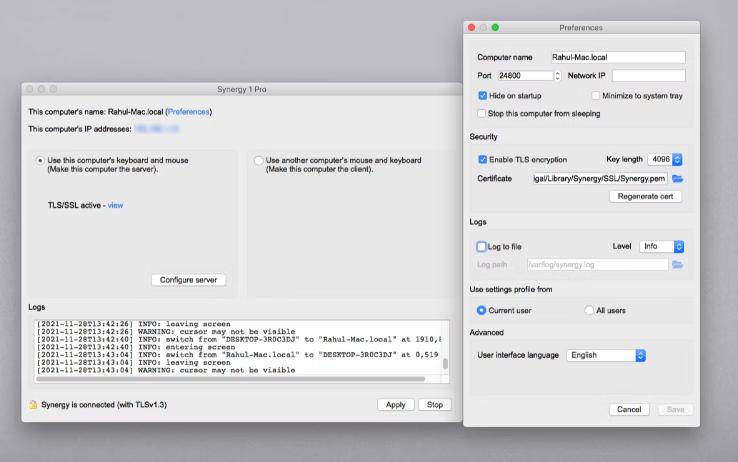Image resolution: width=738 pixels, height=462 pixels.
Task: Click Preferences link in Synergy window
Action: [x=188, y=112]
